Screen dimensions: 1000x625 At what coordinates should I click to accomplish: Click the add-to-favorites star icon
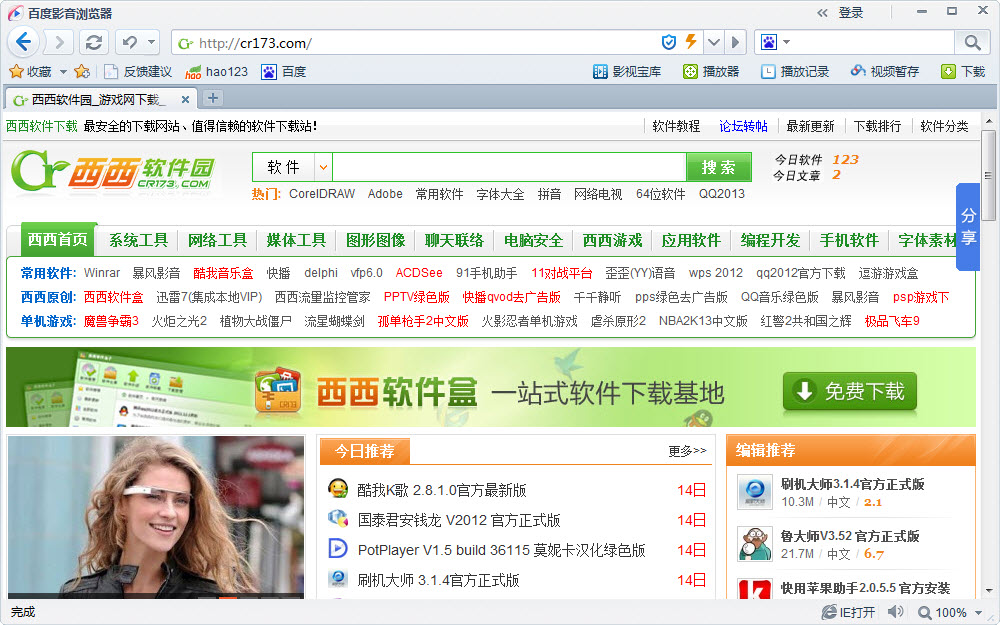tap(82, 71)
